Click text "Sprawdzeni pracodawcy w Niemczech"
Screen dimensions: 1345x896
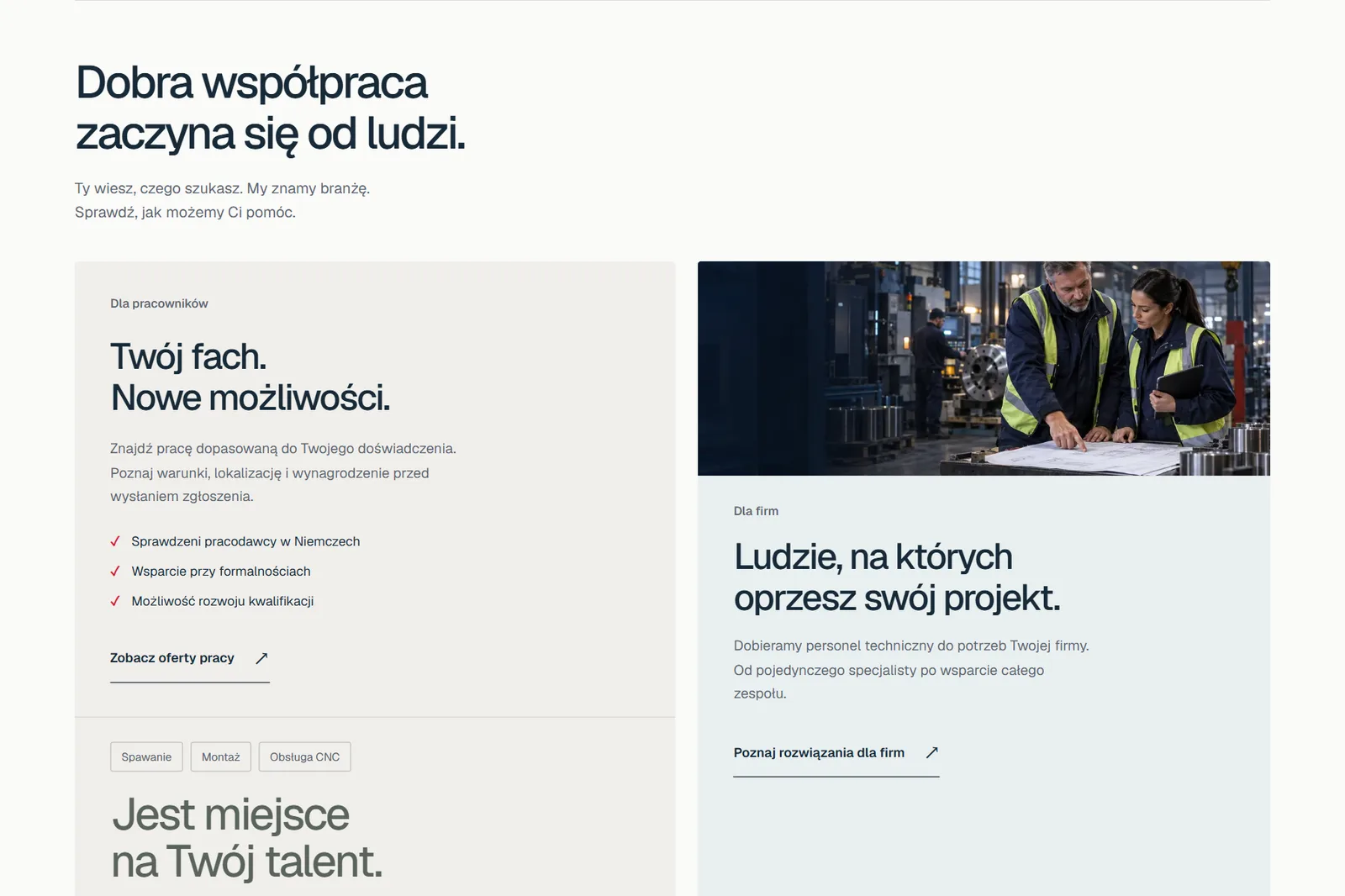245,541
